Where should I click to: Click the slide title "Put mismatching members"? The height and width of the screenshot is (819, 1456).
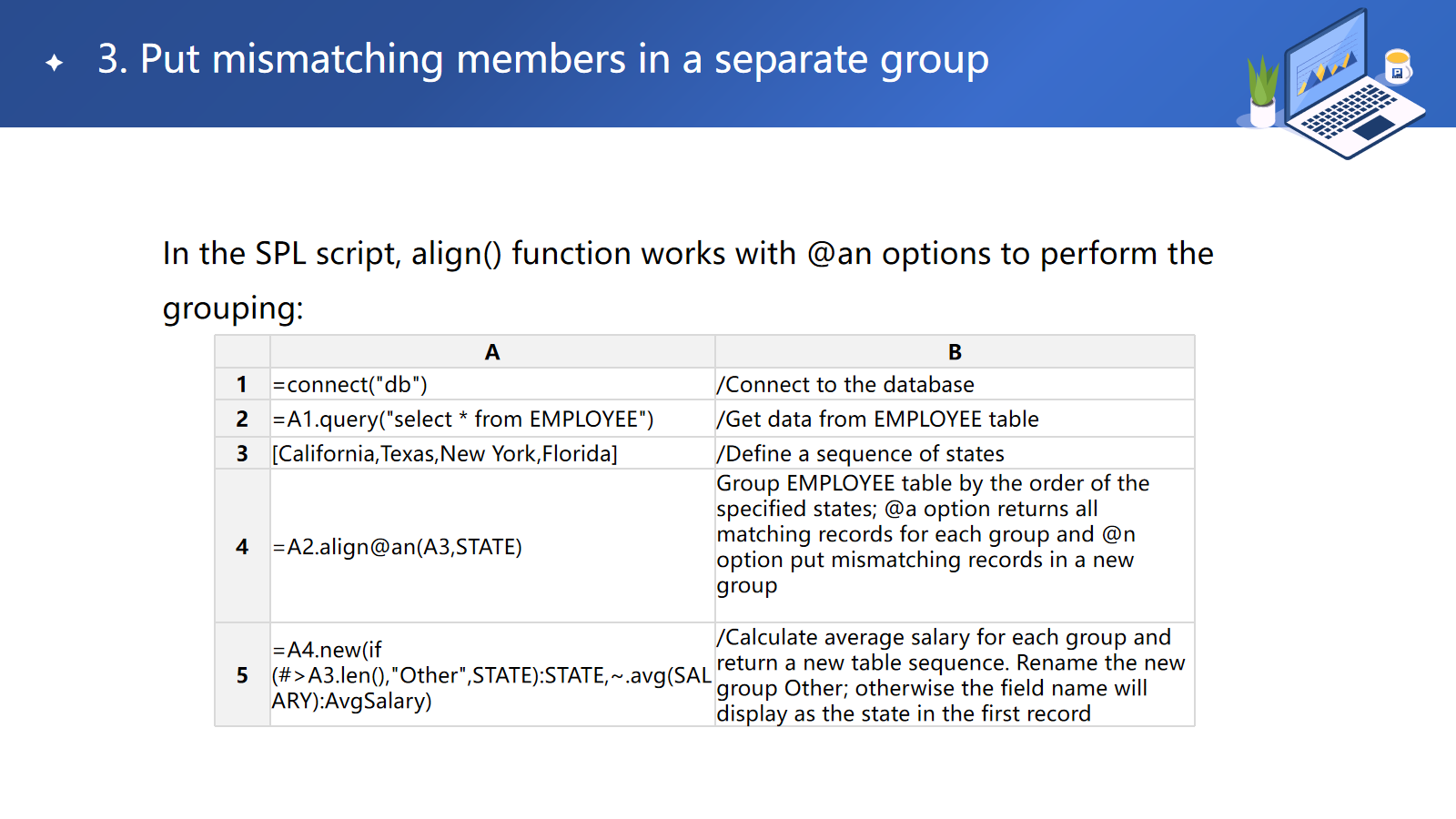(x=543, y=60)
